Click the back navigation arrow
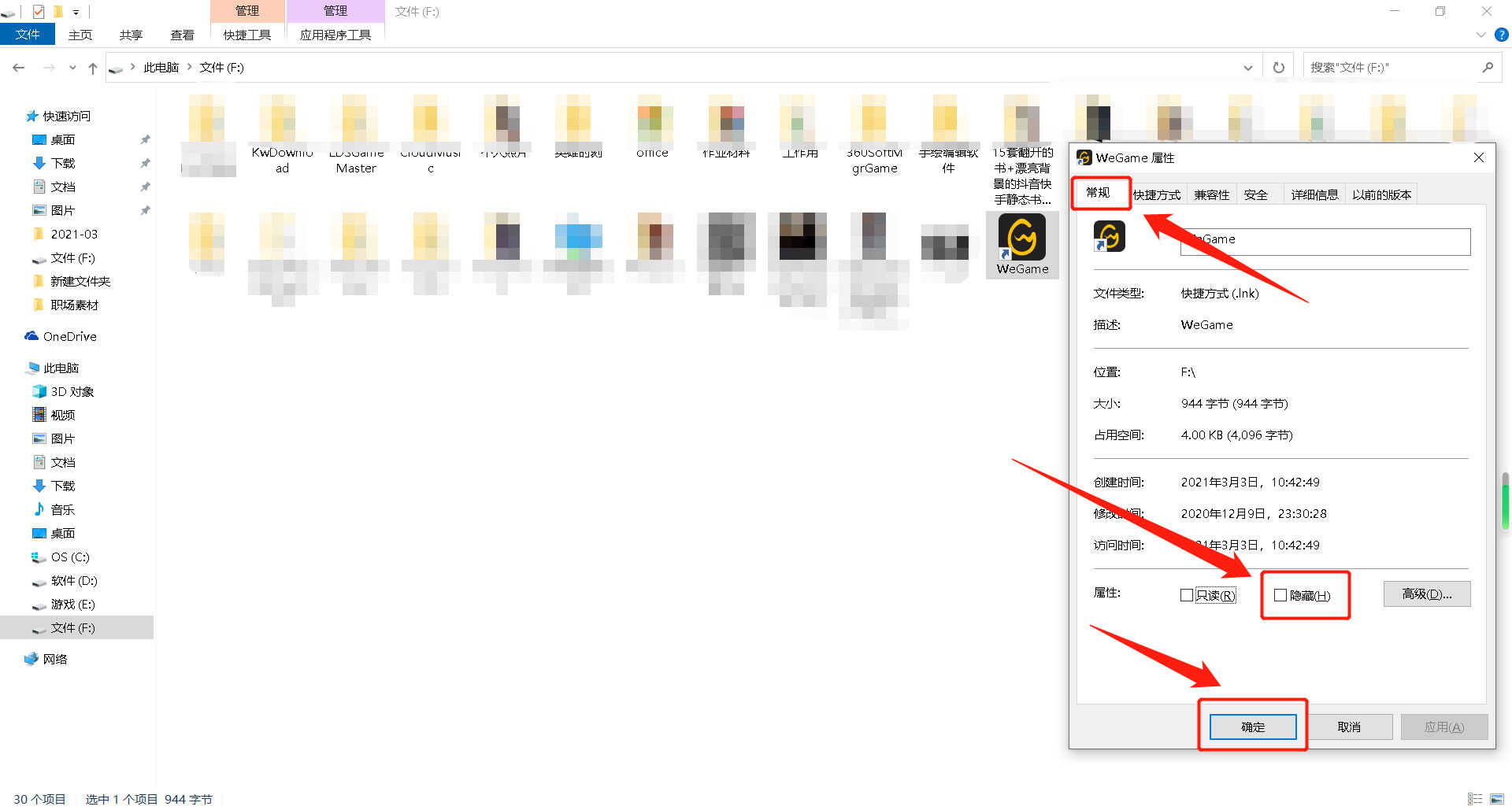Image resolution: width=1512 pixels, height=810 pixels. point(19,68)
